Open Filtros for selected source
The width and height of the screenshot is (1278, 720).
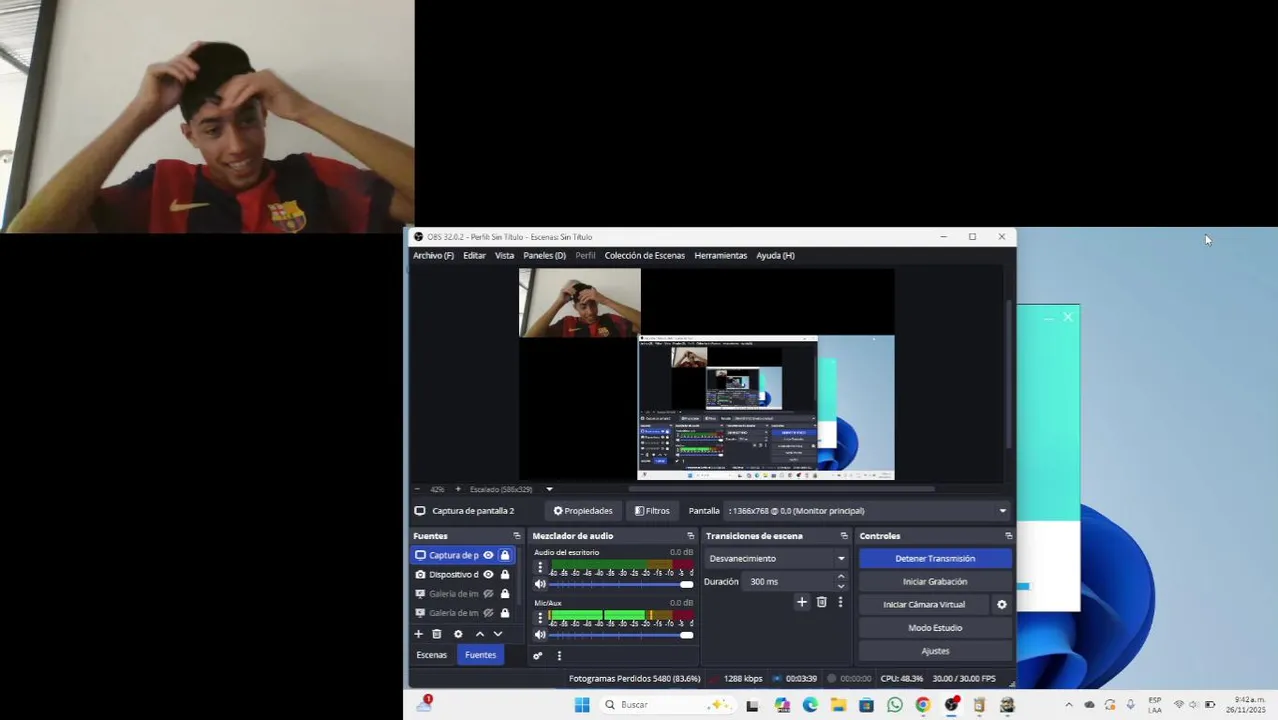click(652, 511)
